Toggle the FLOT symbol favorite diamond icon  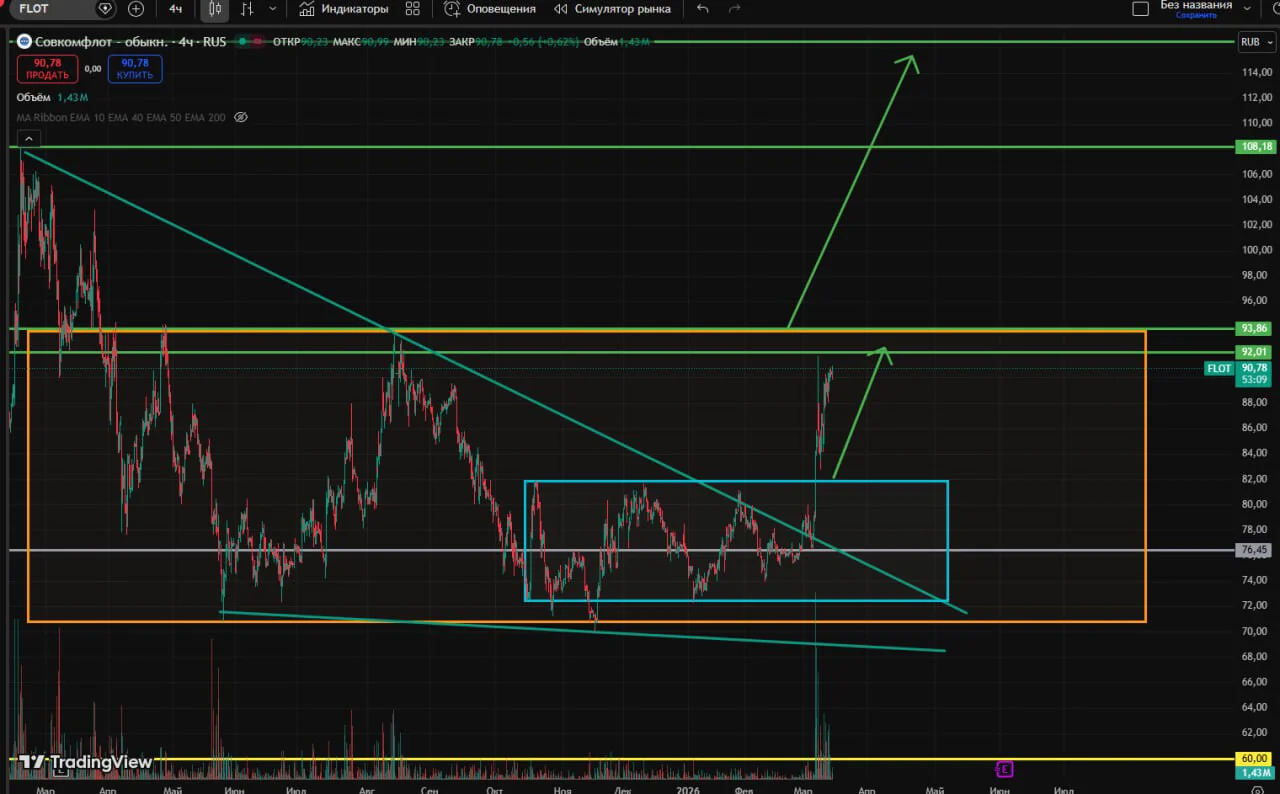[x=105, y=9]
